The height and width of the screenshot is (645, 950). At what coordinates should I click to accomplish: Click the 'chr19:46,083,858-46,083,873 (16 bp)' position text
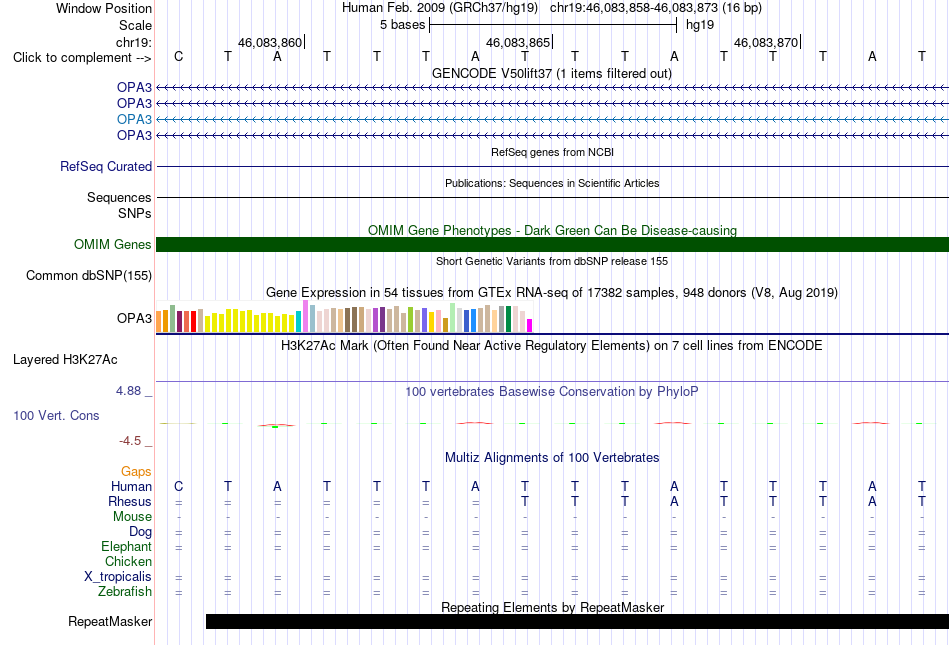coord(656,8)
